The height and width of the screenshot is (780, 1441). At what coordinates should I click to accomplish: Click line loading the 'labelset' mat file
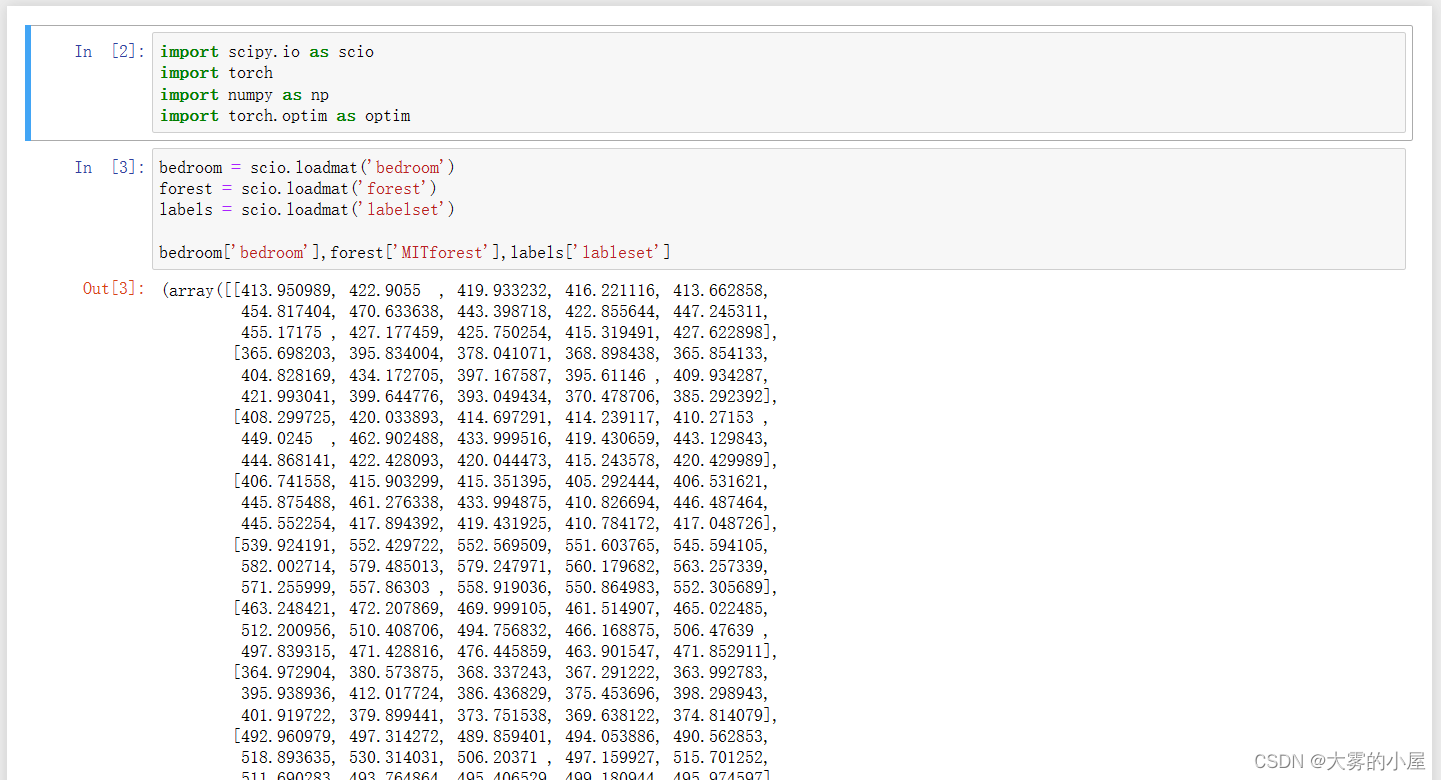[x=307, y=210]
